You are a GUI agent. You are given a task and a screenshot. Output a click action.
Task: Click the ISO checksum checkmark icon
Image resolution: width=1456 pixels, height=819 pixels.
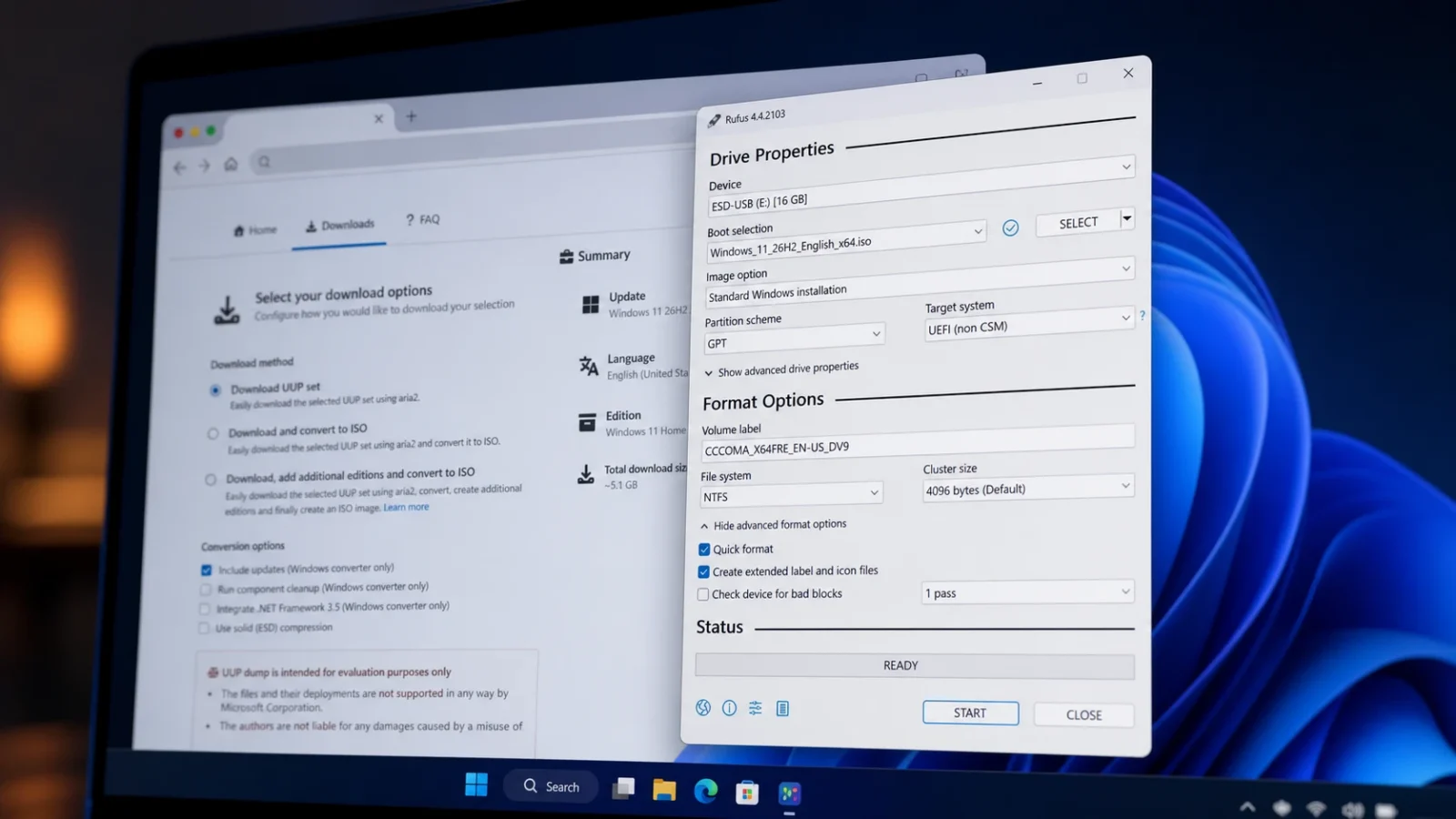pyautogui.click(x=1010, y=228)
